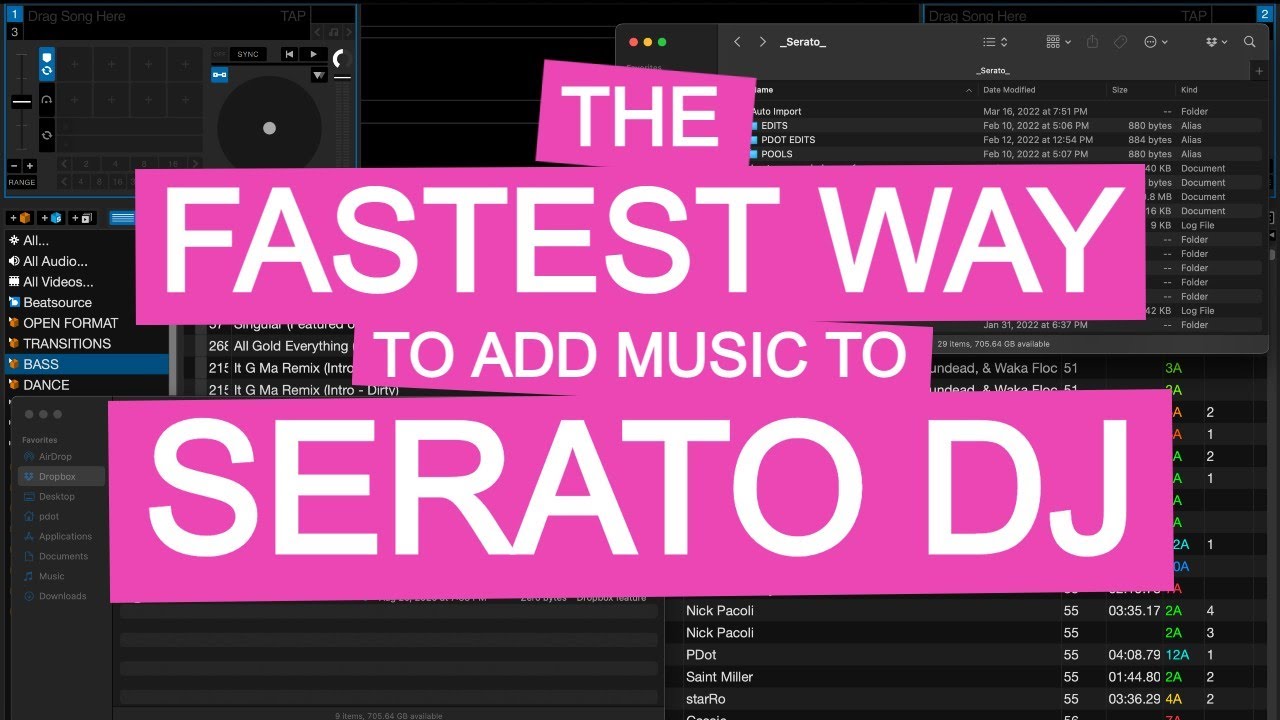Open list view selector in Finder toolbar
Screen dimensions: 1280x720
click(x=995, y=42)
